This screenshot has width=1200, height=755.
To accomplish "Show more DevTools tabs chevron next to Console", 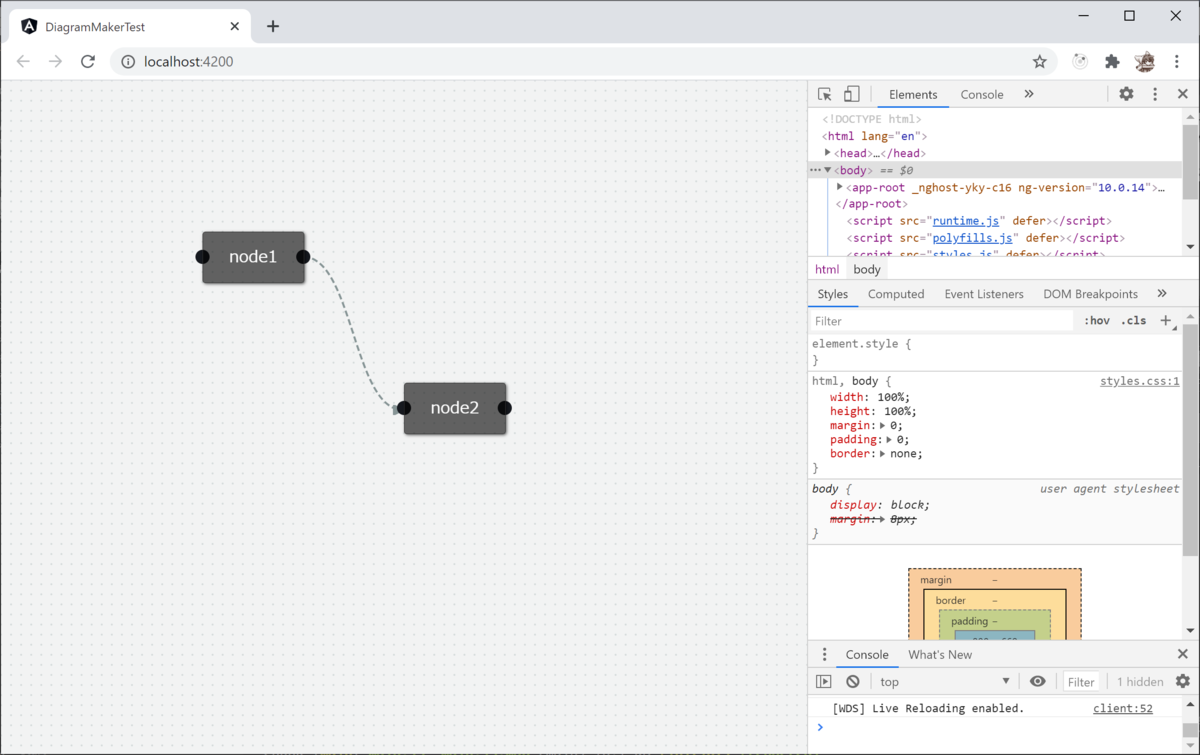I will coord(1029,94).
